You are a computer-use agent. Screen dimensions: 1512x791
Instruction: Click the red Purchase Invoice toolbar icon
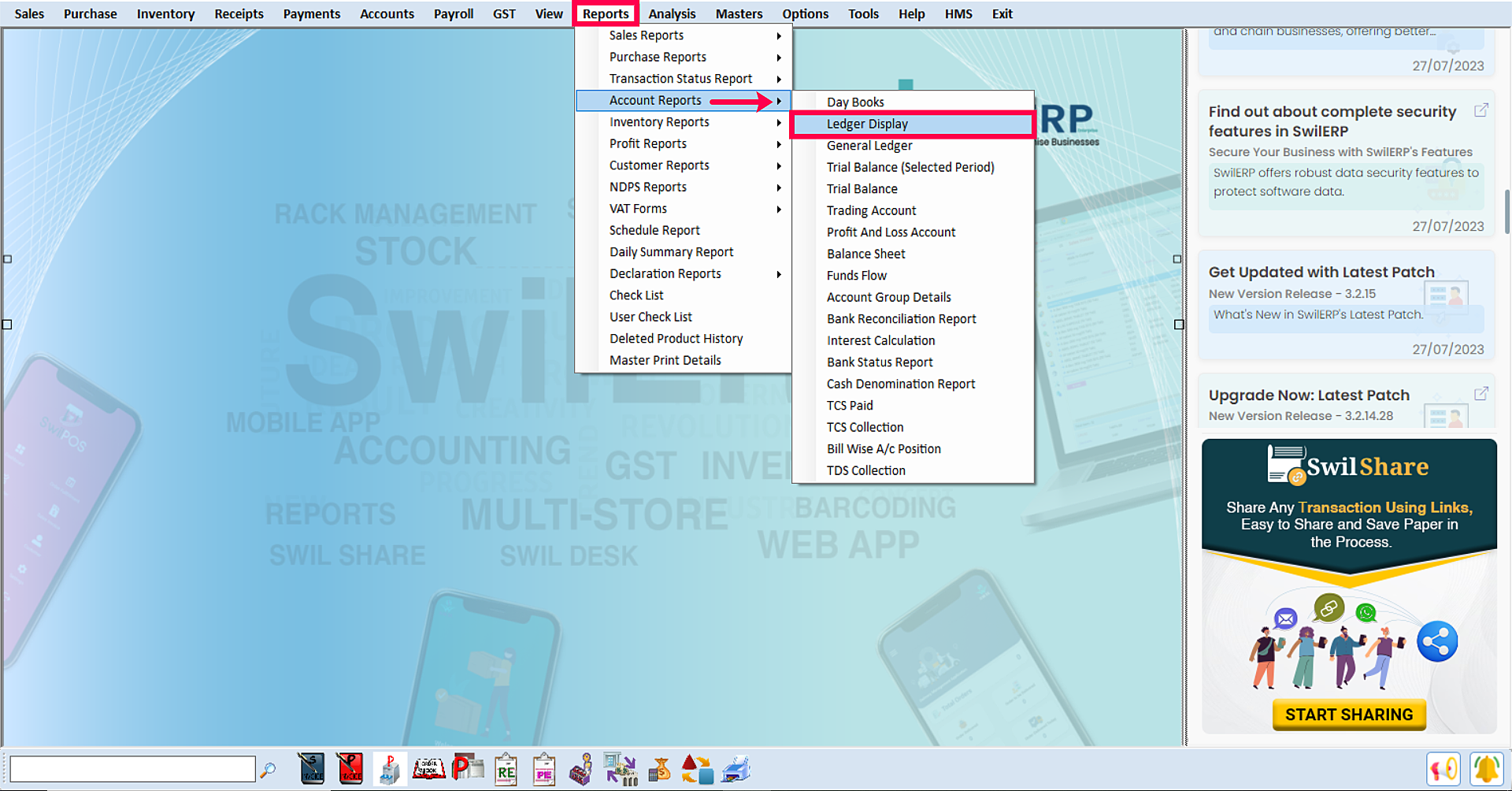350,769
